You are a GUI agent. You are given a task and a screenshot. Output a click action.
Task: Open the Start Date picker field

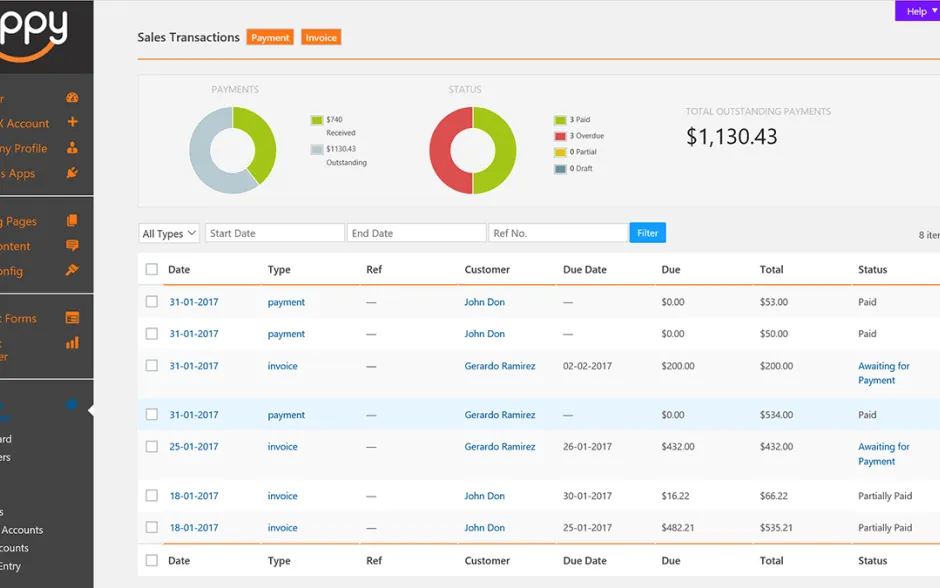click(x=275, y=233)
